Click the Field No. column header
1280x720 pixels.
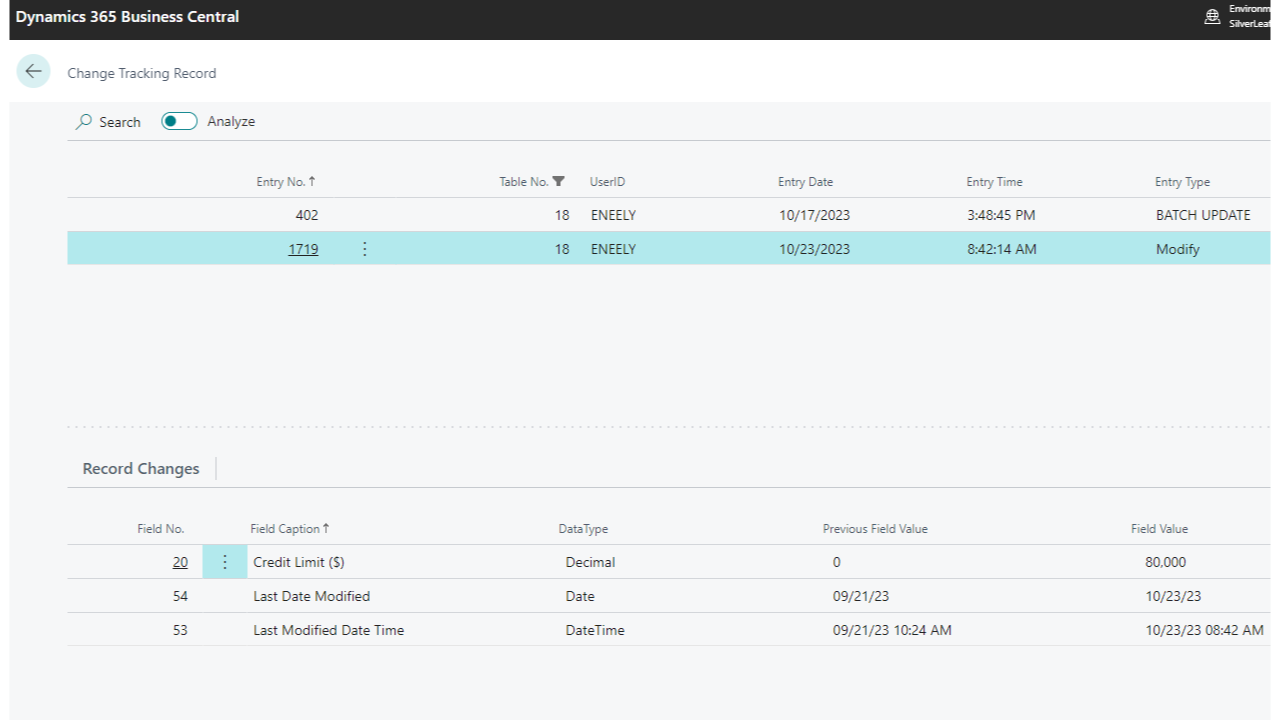[161, 528]
